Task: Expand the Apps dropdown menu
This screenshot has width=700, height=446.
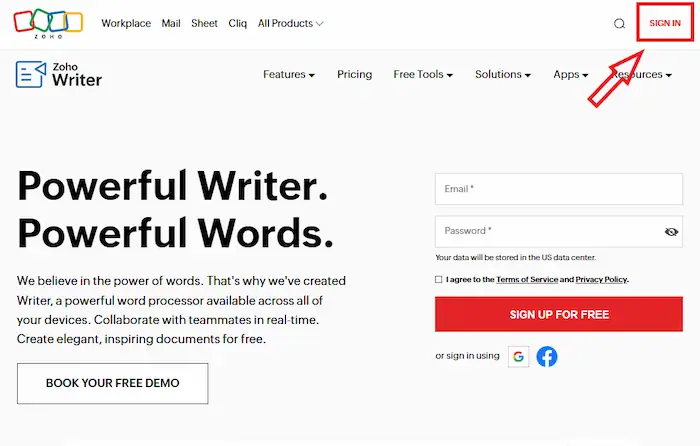Action: point(570,75)
